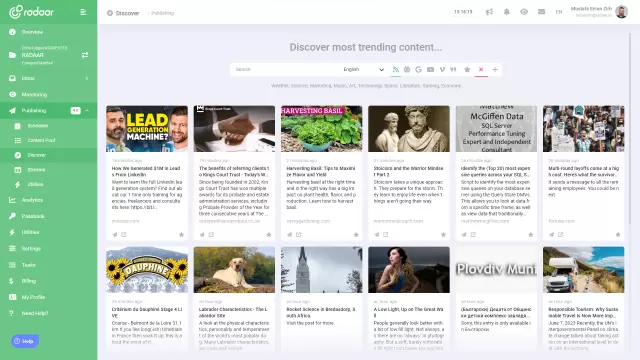Open layoffs article external link icon
Image resolution: width=640 pixels, height=360 pixels.
pyautogui.click(x=560, y=235)
